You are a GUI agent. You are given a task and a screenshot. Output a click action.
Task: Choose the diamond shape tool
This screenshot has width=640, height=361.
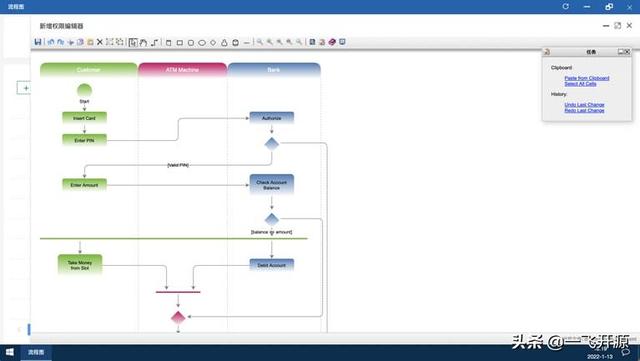tap(213, 42)
